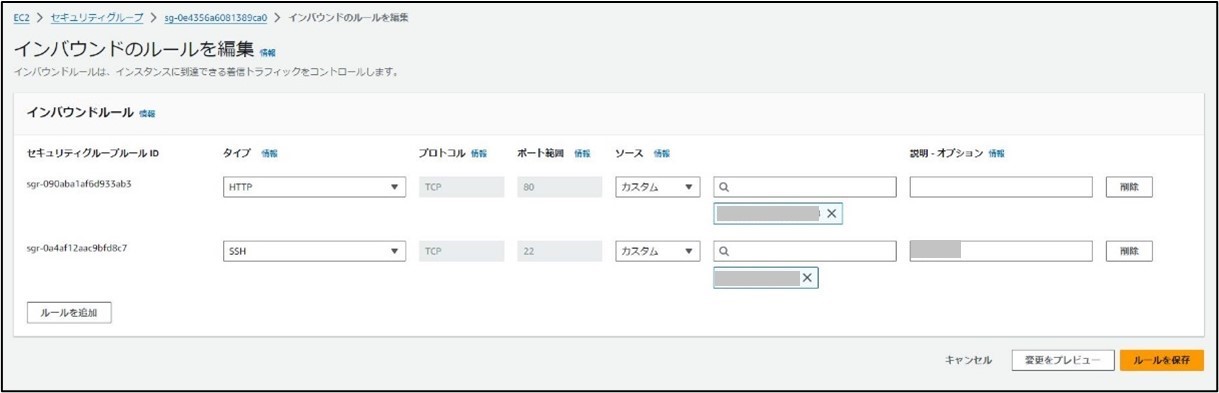
Task: Delete the SSH rule with 削除
Action: pos(1129,251)
